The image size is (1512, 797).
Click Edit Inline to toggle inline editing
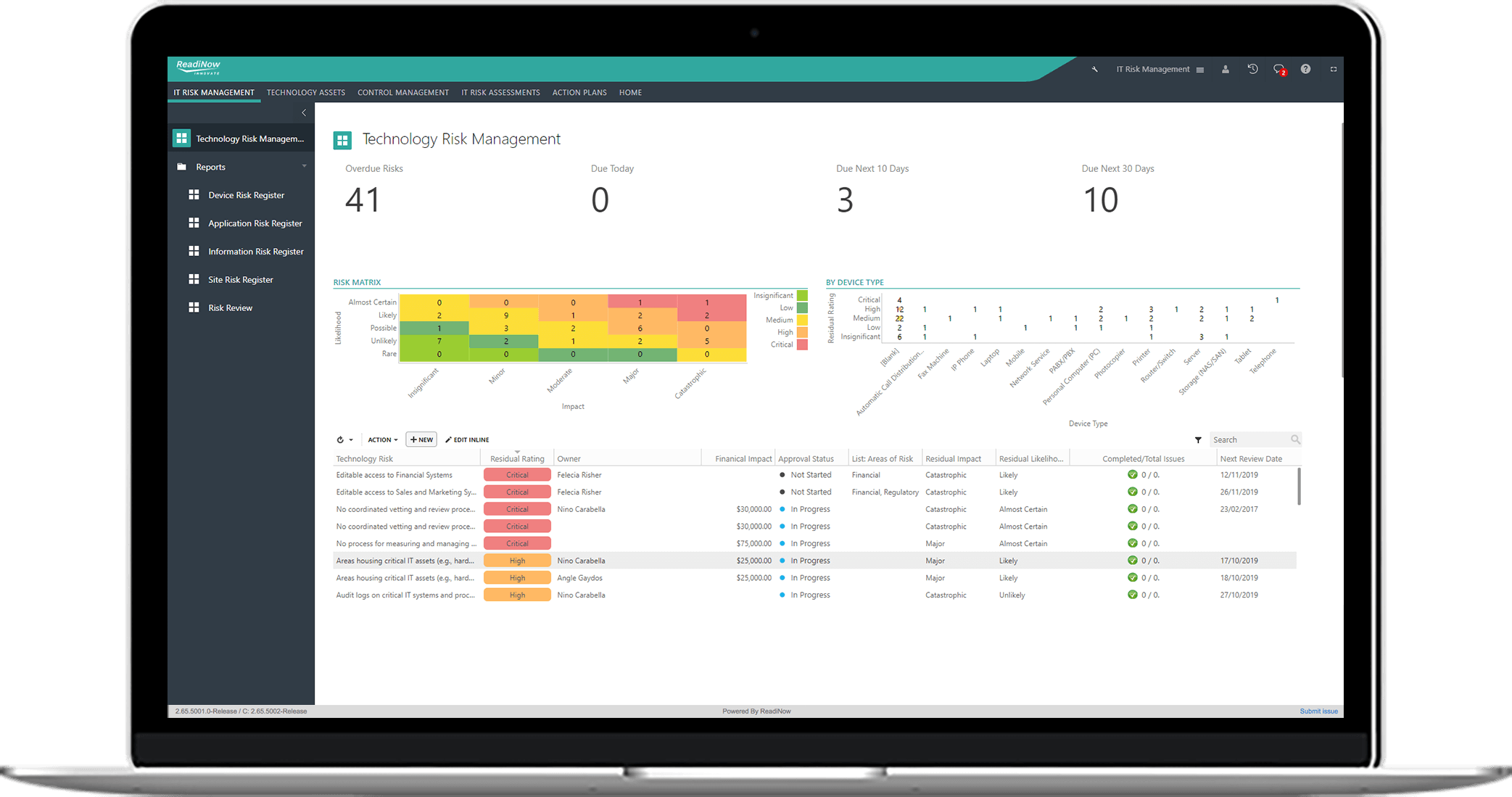(x=467, y=440)
